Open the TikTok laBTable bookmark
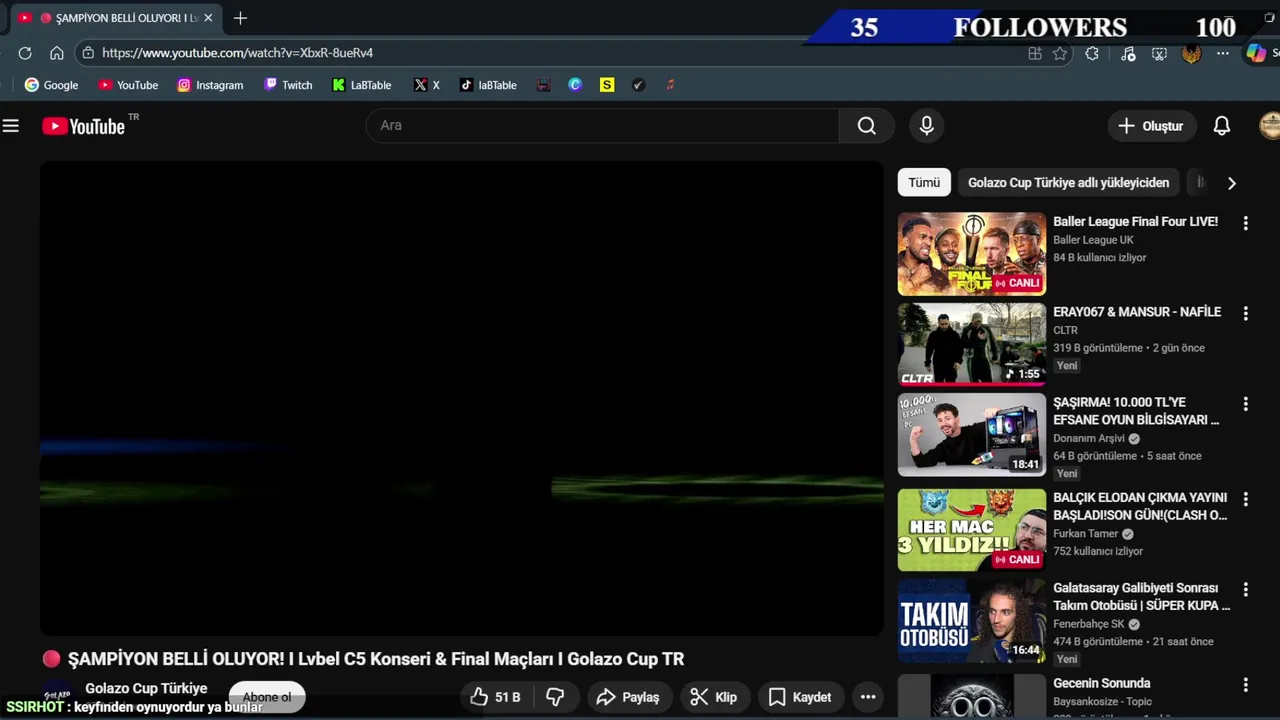 (488, 85)
